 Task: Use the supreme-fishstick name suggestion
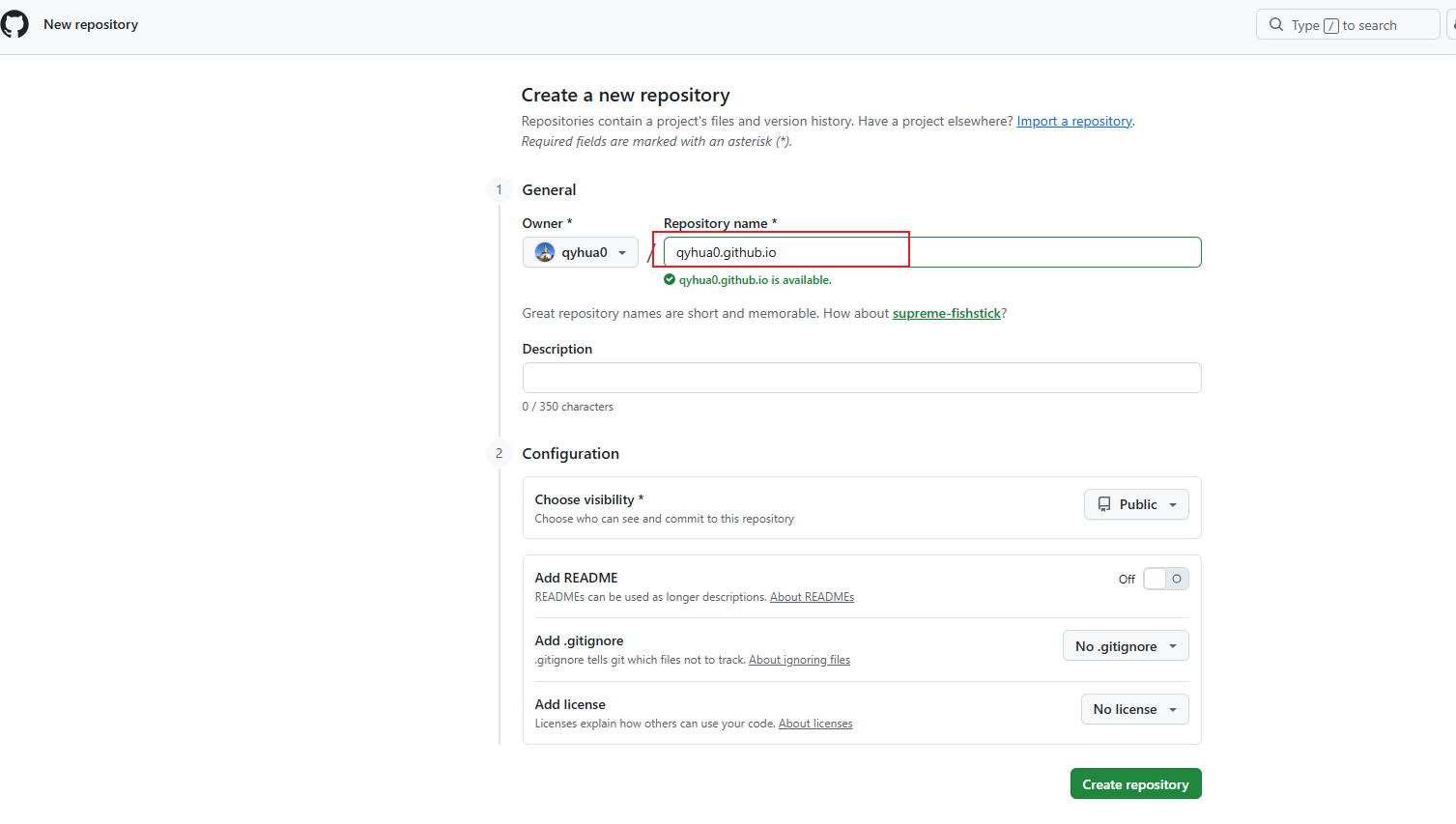click(x=946, y=313)
